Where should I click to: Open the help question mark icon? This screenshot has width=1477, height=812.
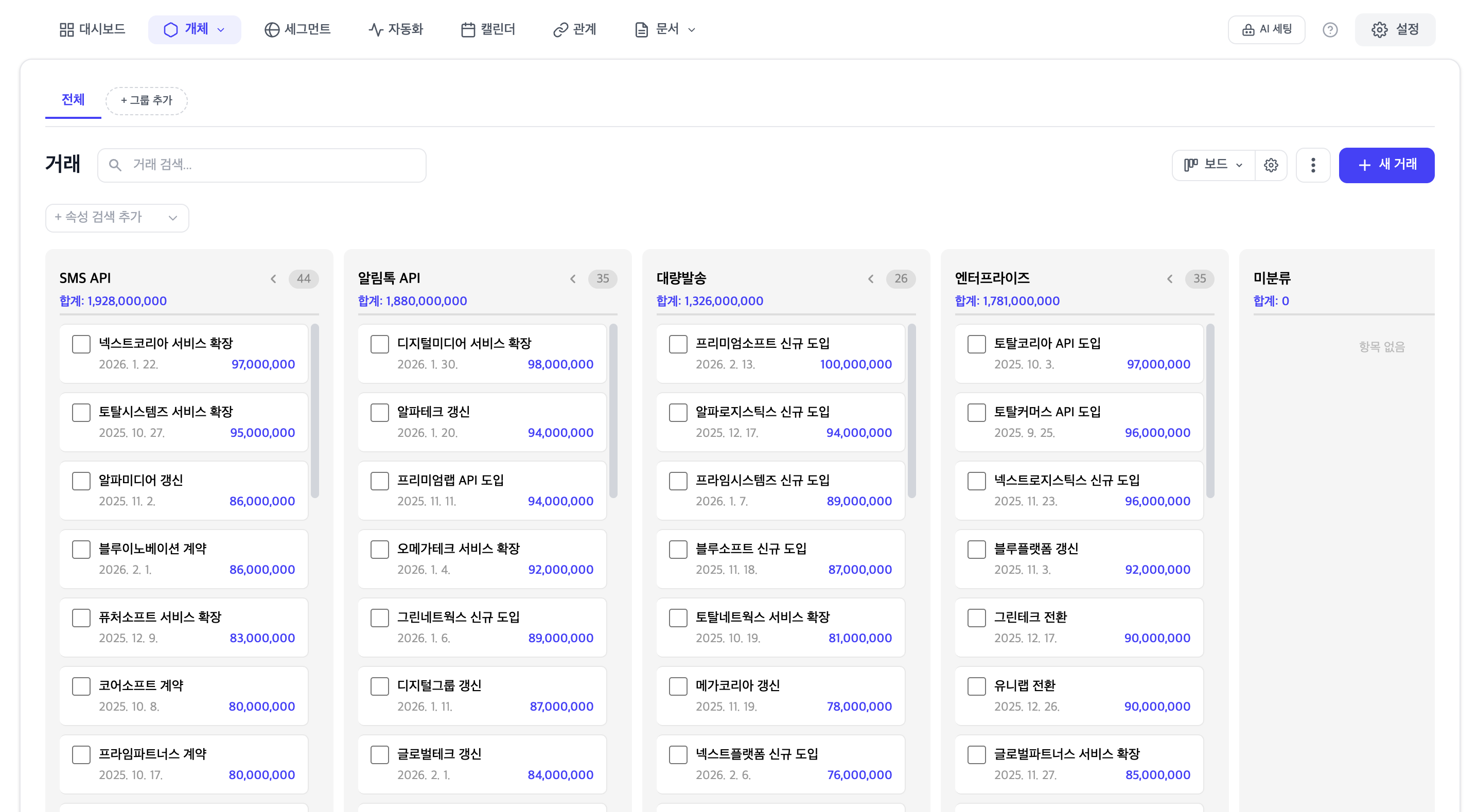coord(1330,29)
